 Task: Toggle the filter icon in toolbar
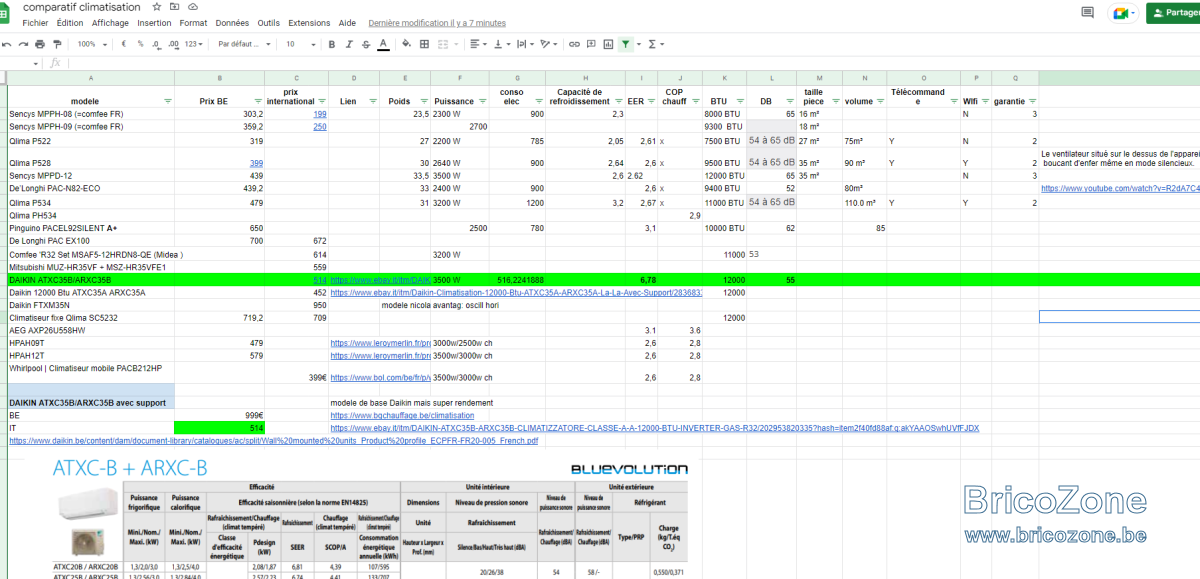(x=625, y=44)
